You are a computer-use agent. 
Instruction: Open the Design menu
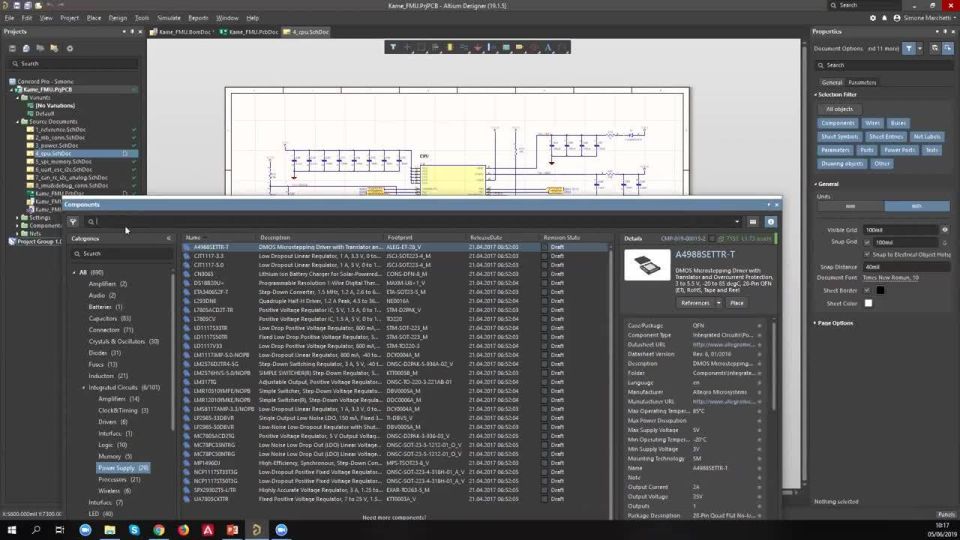point(118,18)
